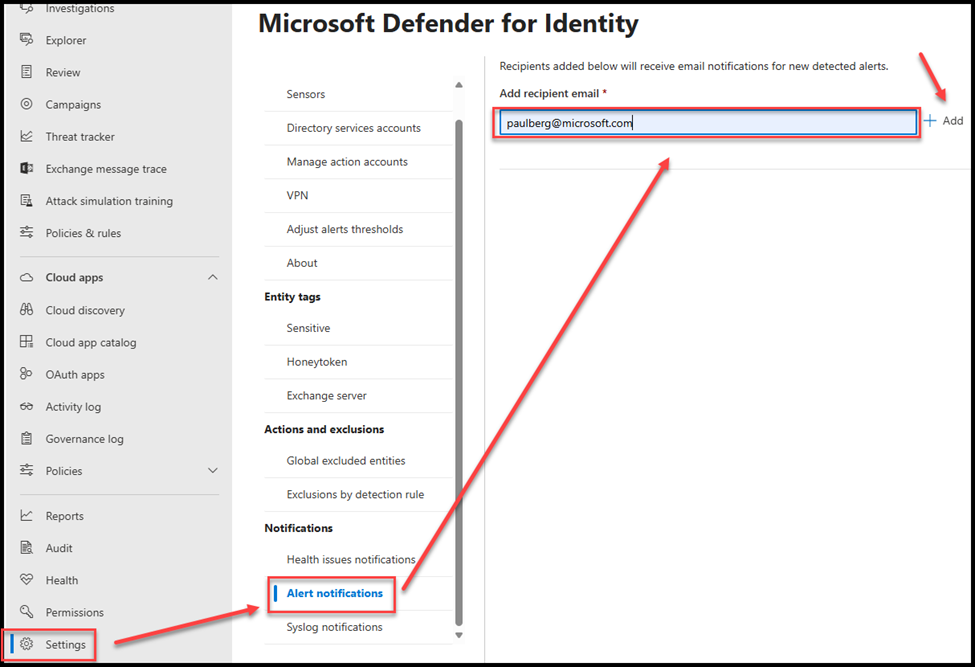The width and height of the screenshot is (975, 667).
Task: Open the Permissions page
Action: [75, 612]
